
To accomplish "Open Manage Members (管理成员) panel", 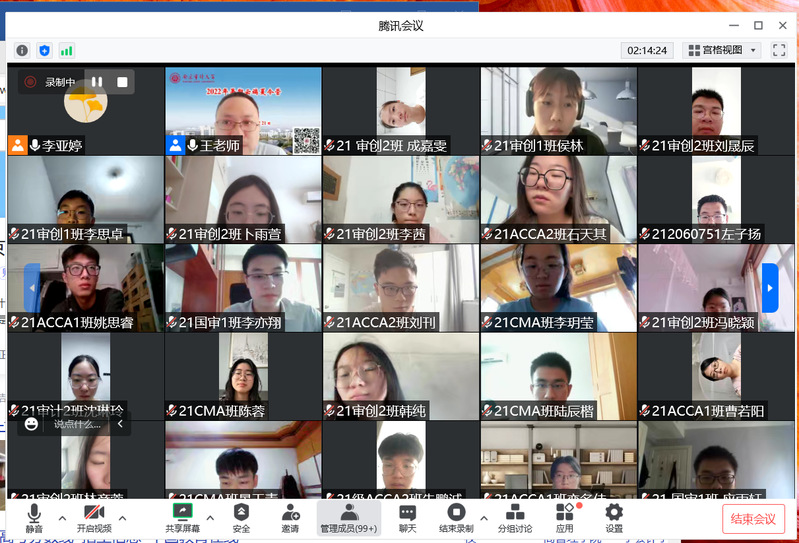I will click(x=348, y=518).
